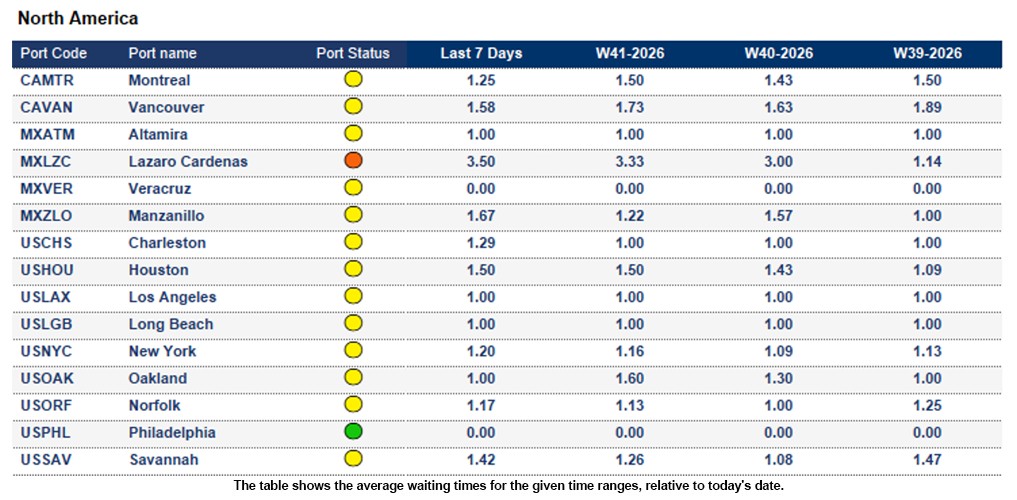Select port code USSAV
1017x500 pixels.
coord(45,460)
